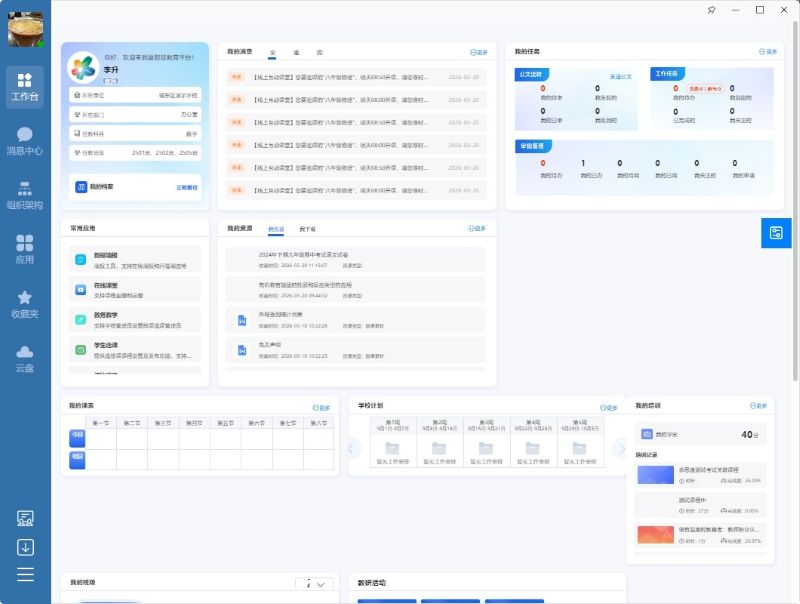Expand the 我的班级 class dropdown
This screenshot has height=604, width=800.
(314, 584)
